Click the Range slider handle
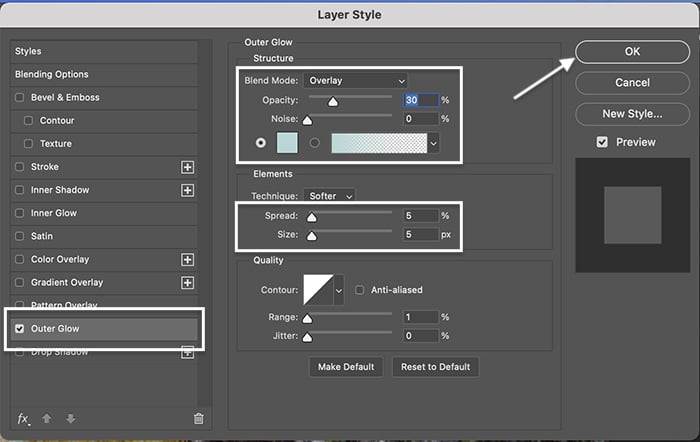700x442 pixels. click(x=307, y=319)
